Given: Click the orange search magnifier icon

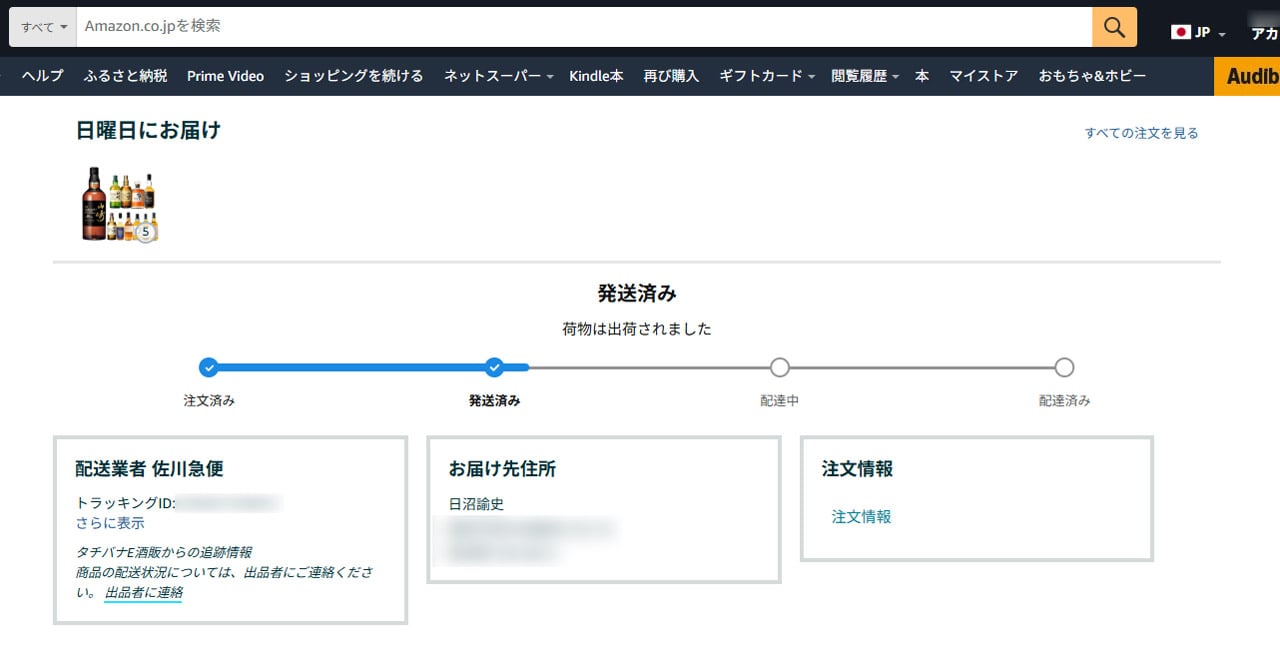Looking at the screenshot, I should [1113, 25].
